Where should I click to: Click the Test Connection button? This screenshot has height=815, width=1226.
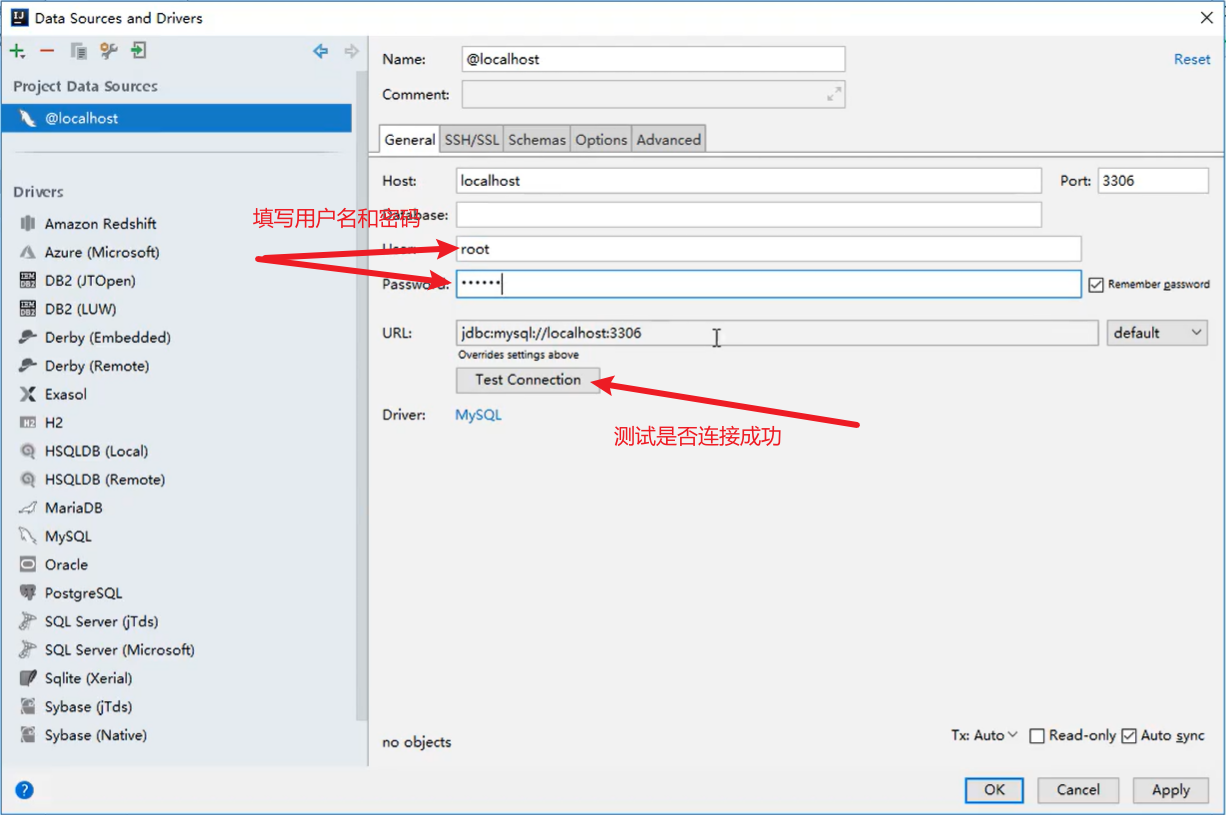[528, 380]
